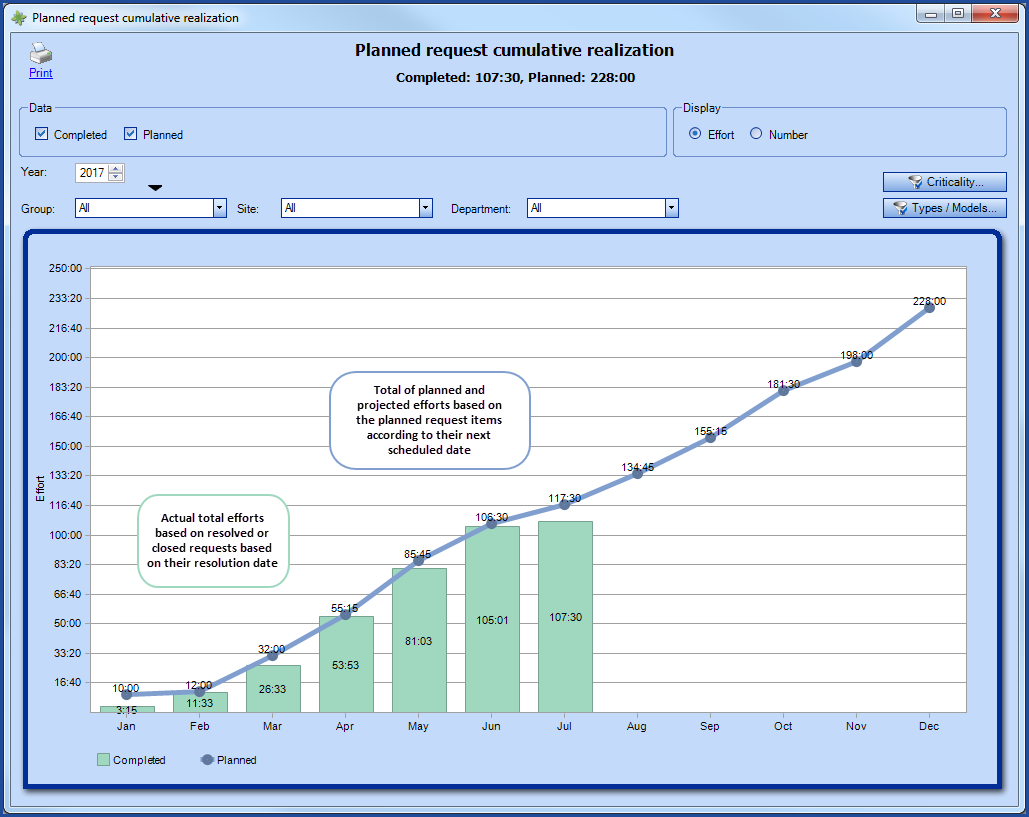The height and width of the screenshot is (817, 1029).
Task: Uncheck the Completed data checkbox
Action: (x=41, y=134)
